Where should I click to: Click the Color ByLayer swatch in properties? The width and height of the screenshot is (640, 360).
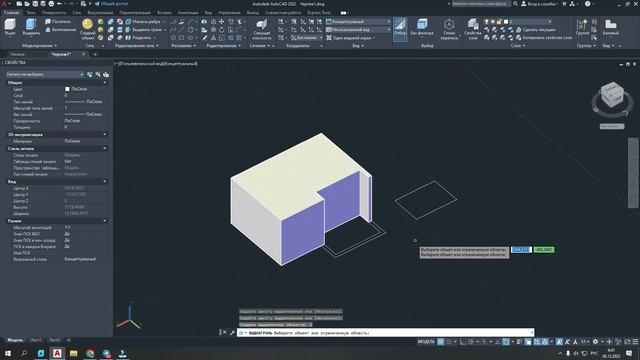tap(67, 89)
